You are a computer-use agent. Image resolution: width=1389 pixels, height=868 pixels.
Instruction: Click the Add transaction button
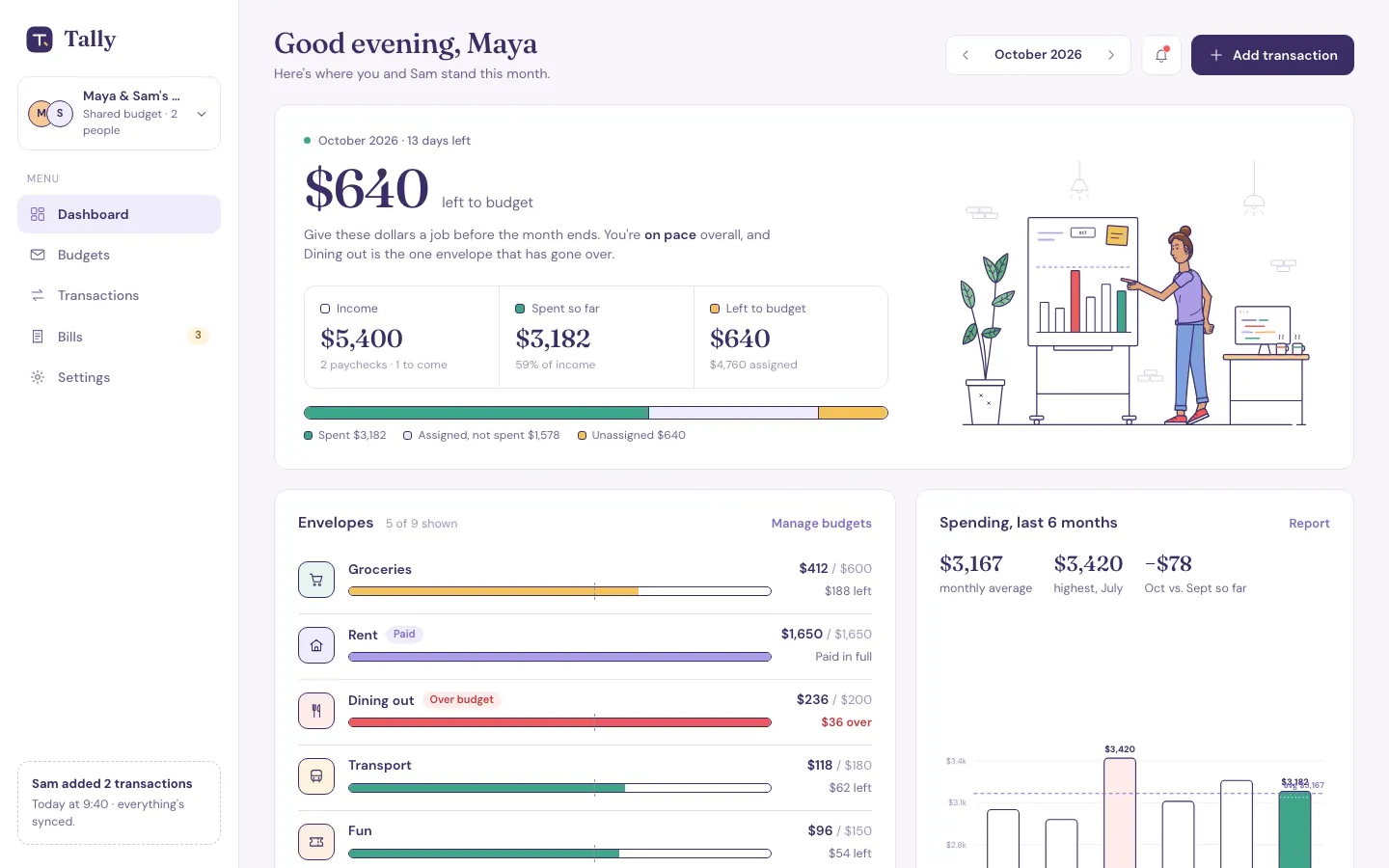(1272, 55)
